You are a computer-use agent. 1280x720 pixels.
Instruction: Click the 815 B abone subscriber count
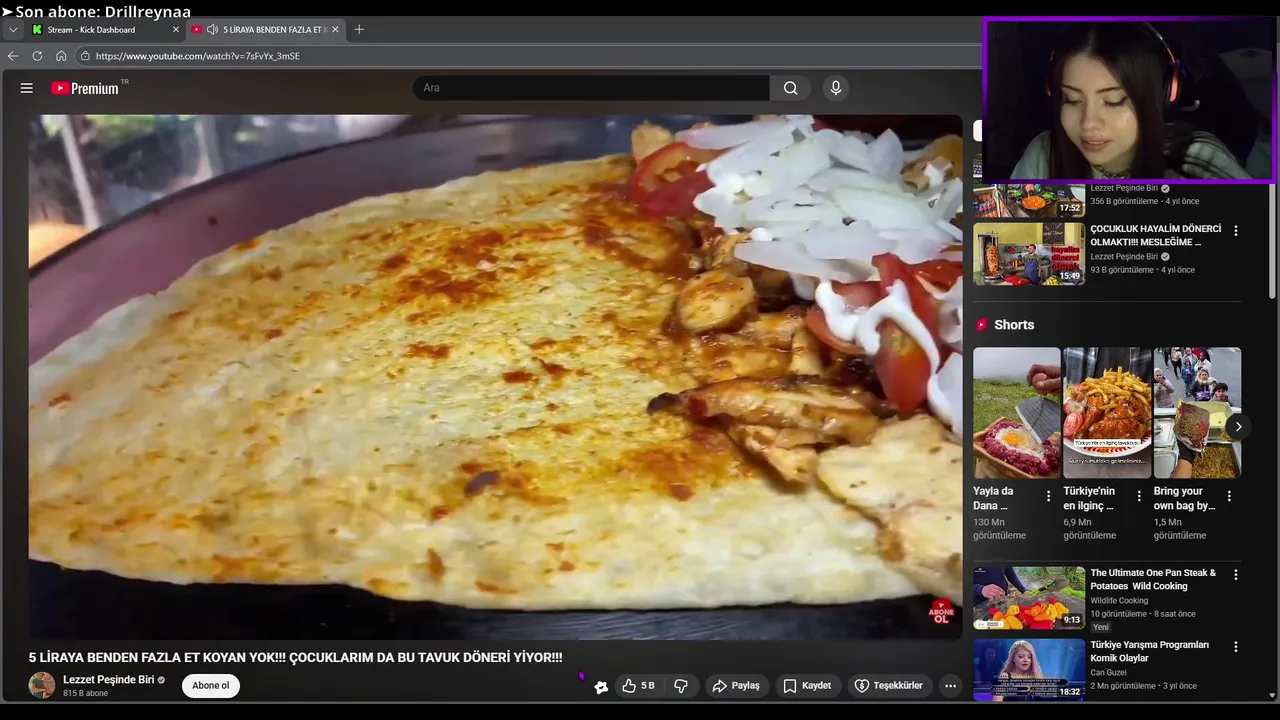click(x=85, y=694)
